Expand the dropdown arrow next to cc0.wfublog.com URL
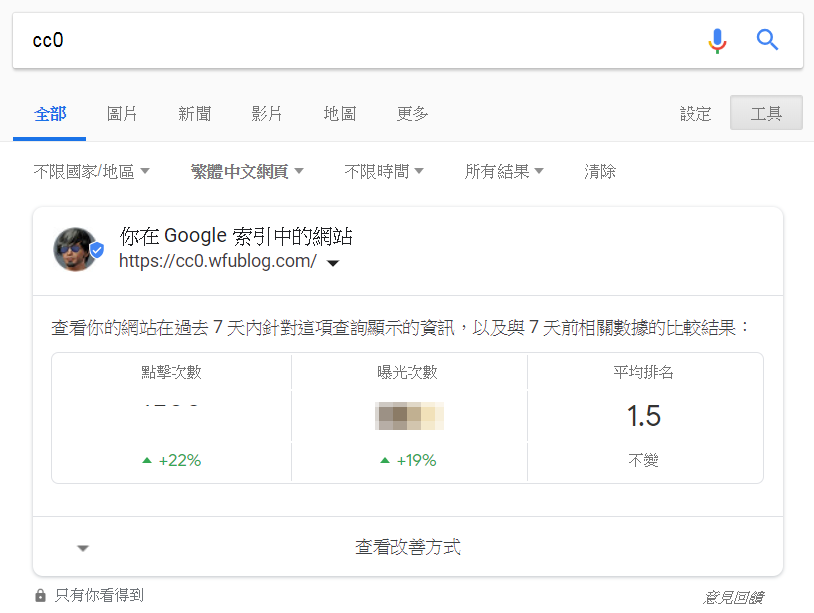814x613 pixels. click(333, 263)
